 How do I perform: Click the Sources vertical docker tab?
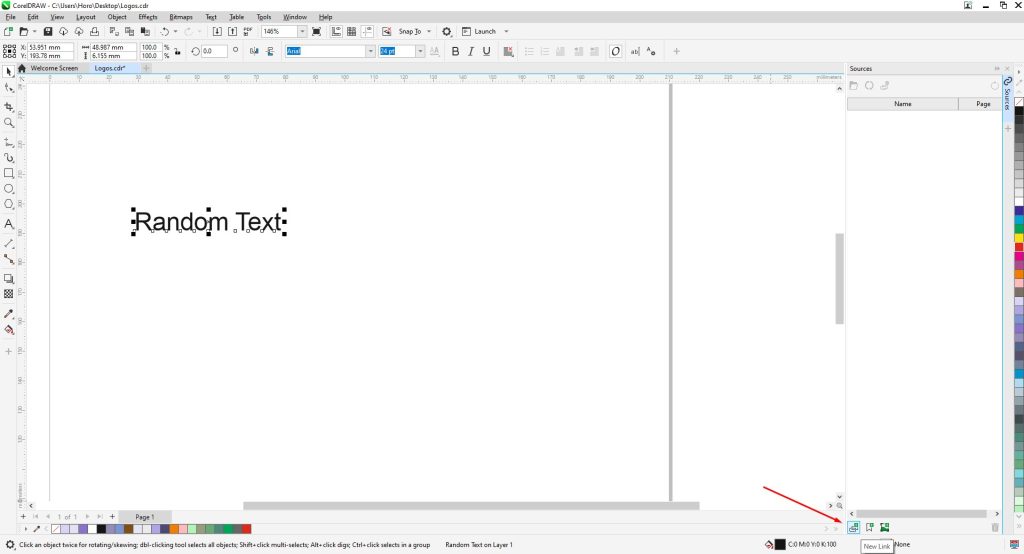click(1008, 93)
